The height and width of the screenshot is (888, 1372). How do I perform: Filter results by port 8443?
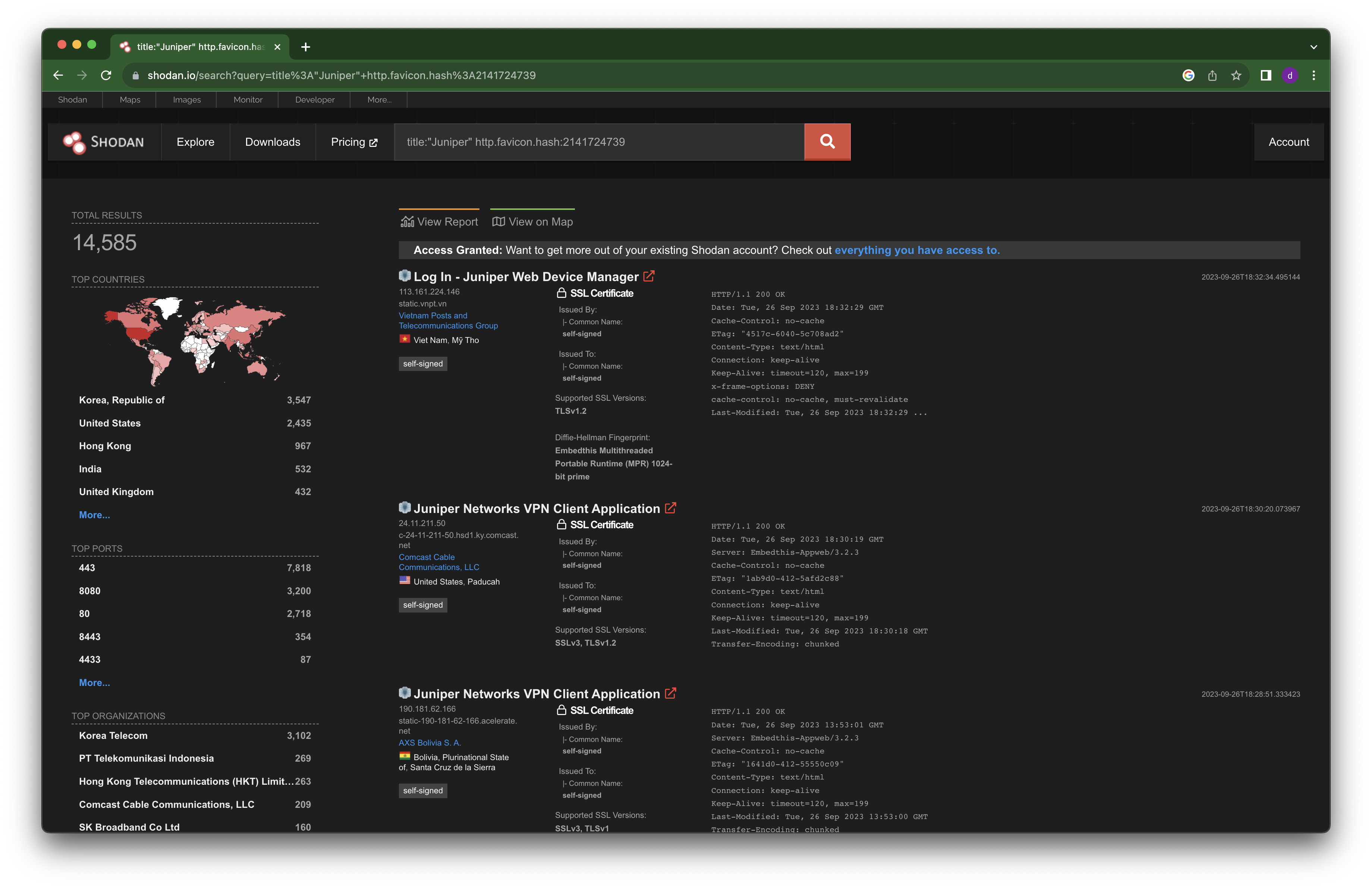[195, 637]
